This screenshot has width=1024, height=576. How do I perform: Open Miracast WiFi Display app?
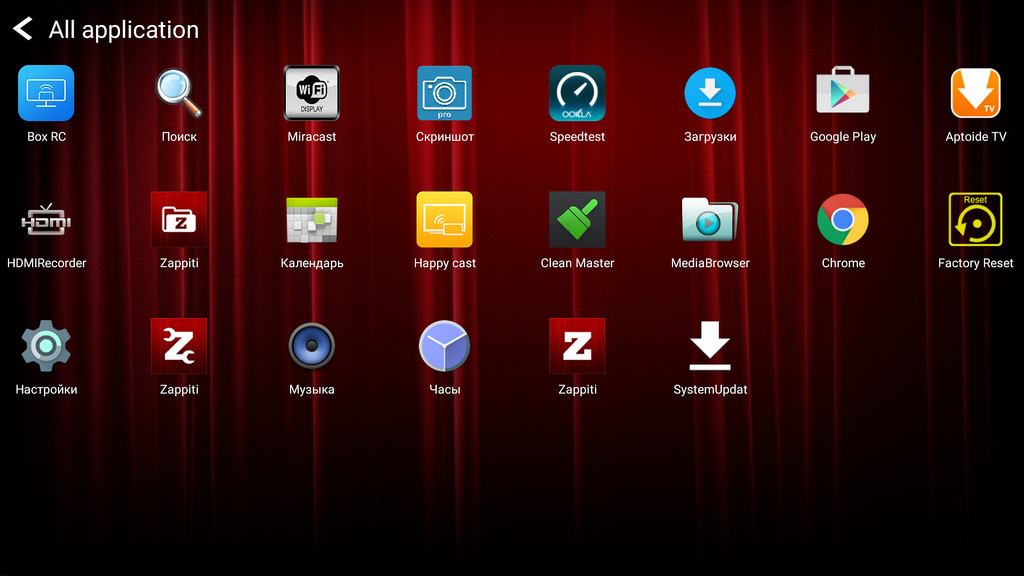coord(312,93)
